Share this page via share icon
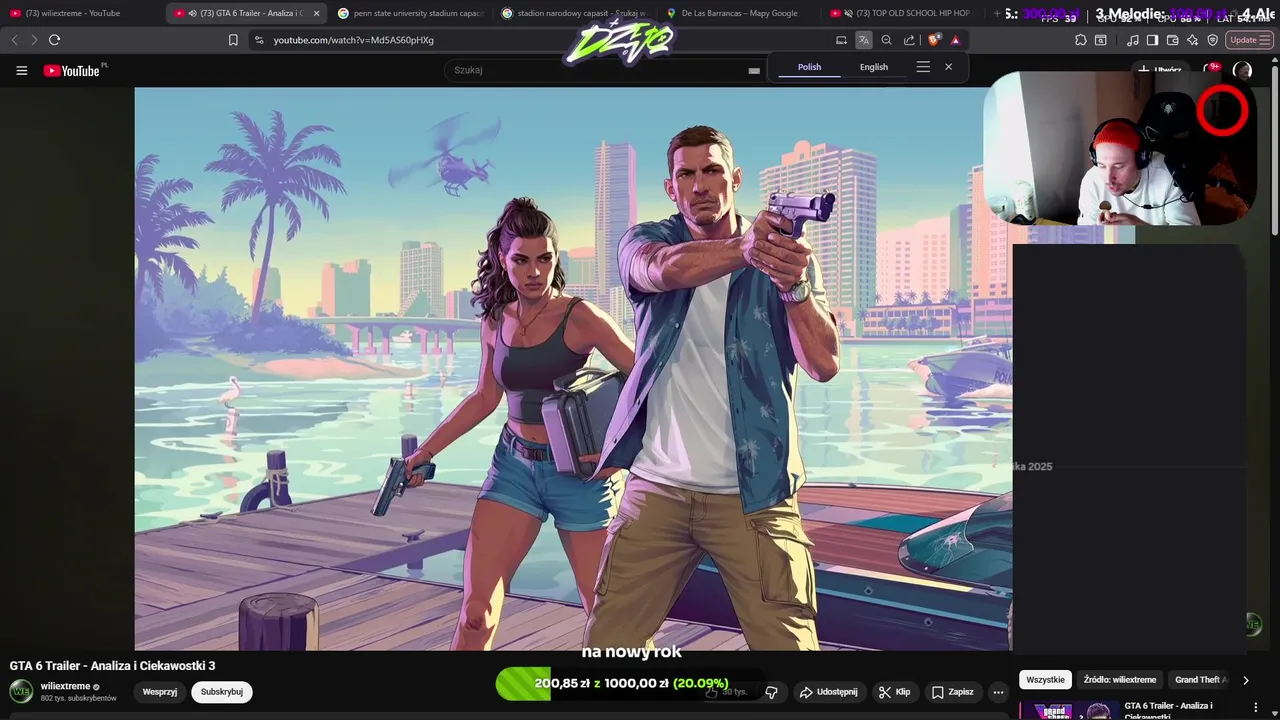Viewport: 1280px width, 720px height. coord(909,40)
